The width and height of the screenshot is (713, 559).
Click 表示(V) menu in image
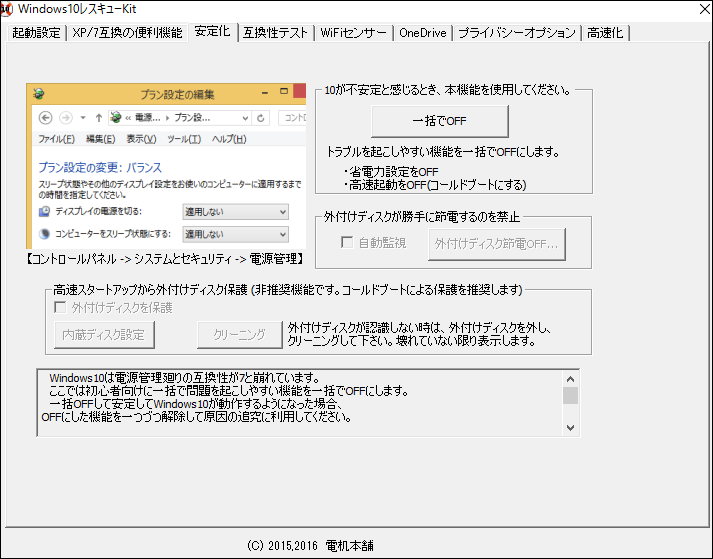coord(141,139)
